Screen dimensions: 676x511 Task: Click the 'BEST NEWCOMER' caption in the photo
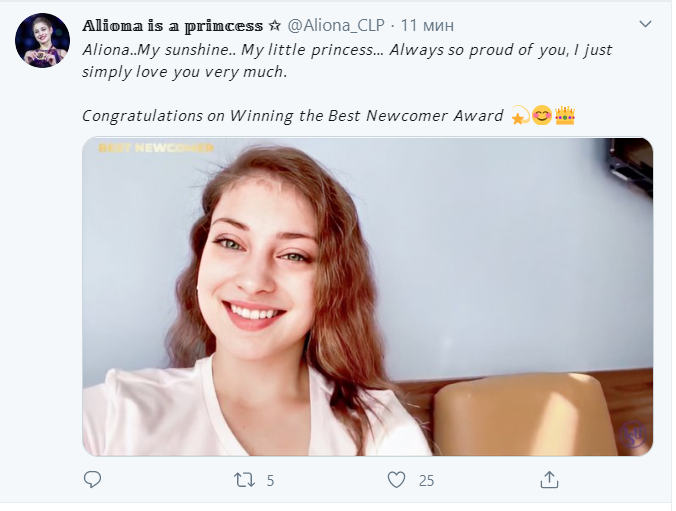155,149
